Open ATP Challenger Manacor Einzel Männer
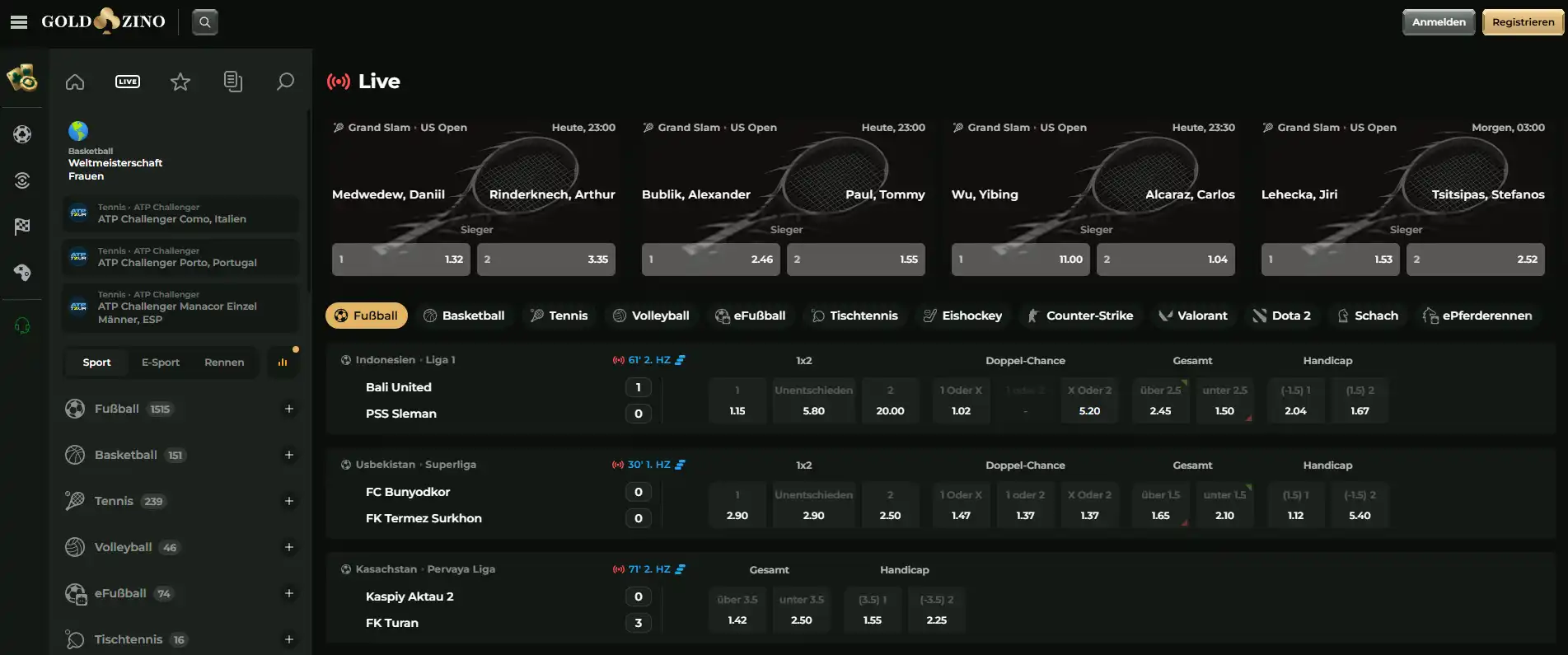1568x655 pixels. click(180, 307)
